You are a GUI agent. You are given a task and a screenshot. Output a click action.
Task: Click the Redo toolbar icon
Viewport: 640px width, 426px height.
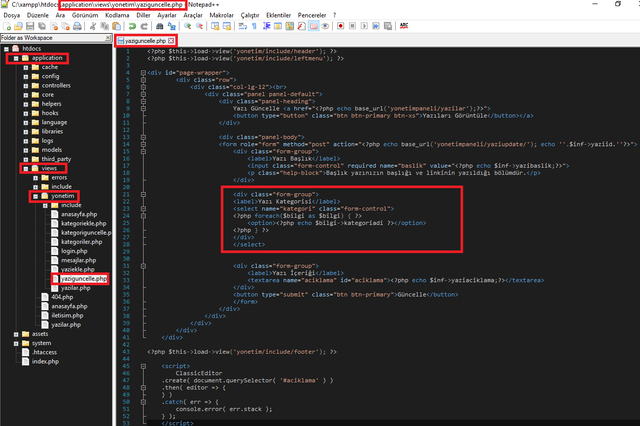tap(144, 26)
